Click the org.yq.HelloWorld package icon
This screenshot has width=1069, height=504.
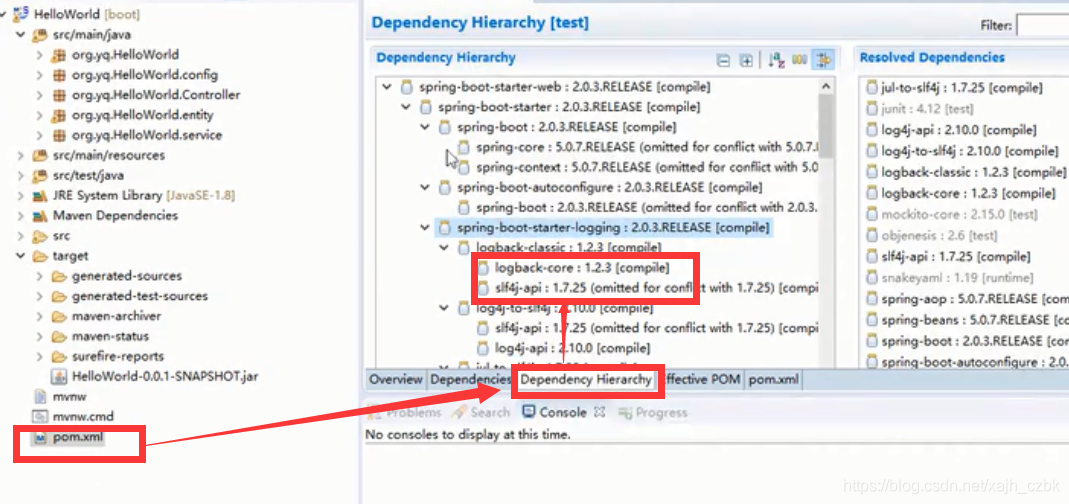(x=59, y=55)
